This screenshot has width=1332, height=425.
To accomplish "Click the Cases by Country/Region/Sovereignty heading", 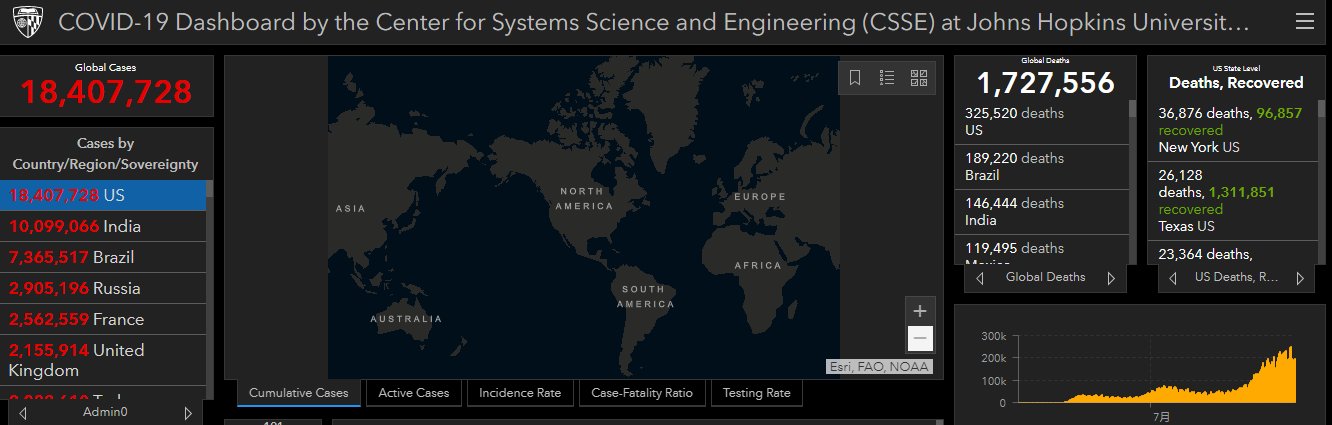I will (105, 154).
